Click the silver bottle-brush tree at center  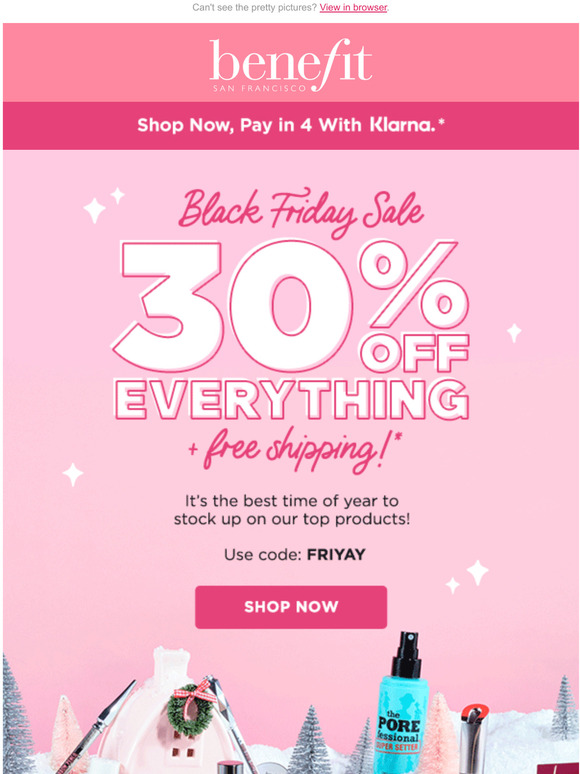click(309, 740)
